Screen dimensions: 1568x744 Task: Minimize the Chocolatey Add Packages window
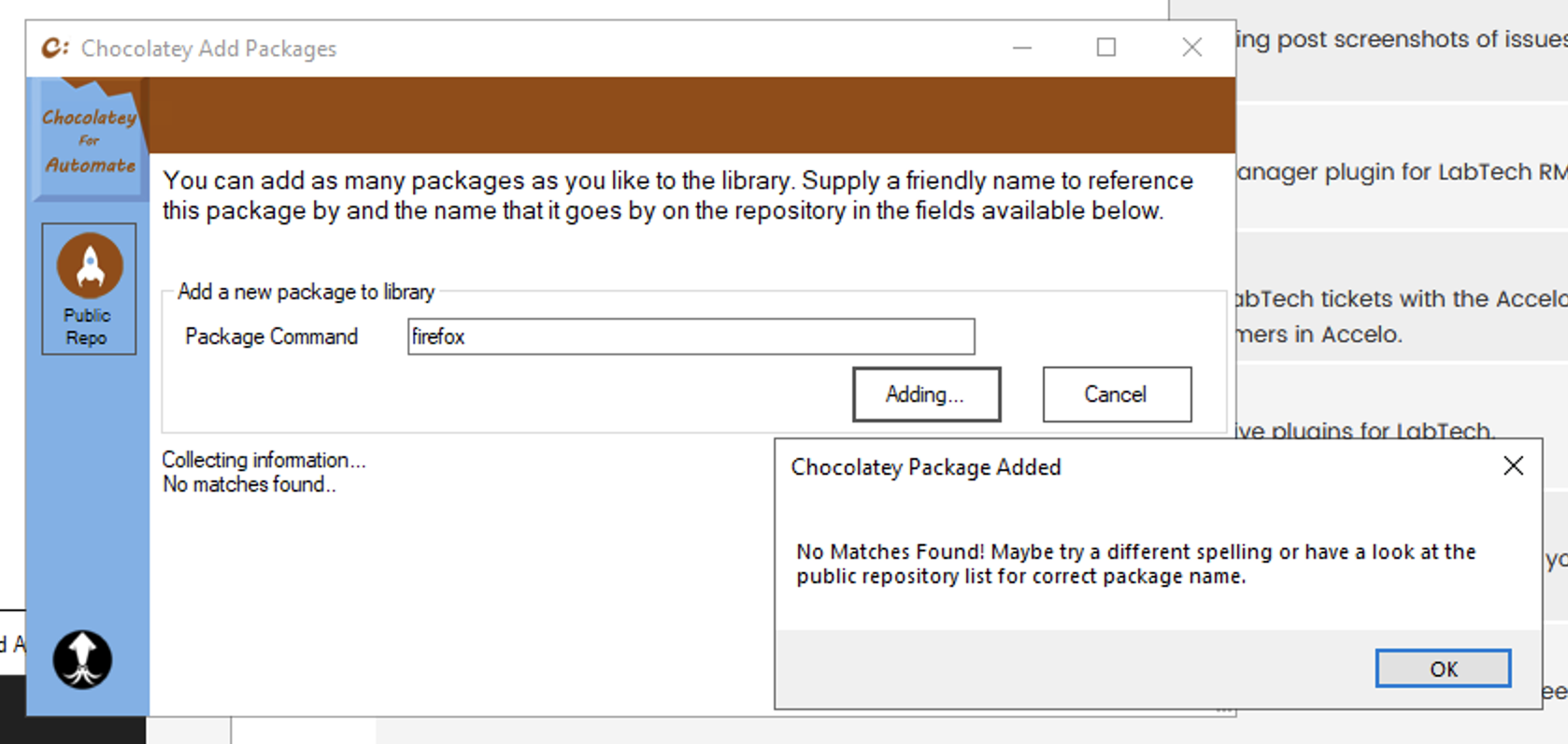coord(1022,48)
